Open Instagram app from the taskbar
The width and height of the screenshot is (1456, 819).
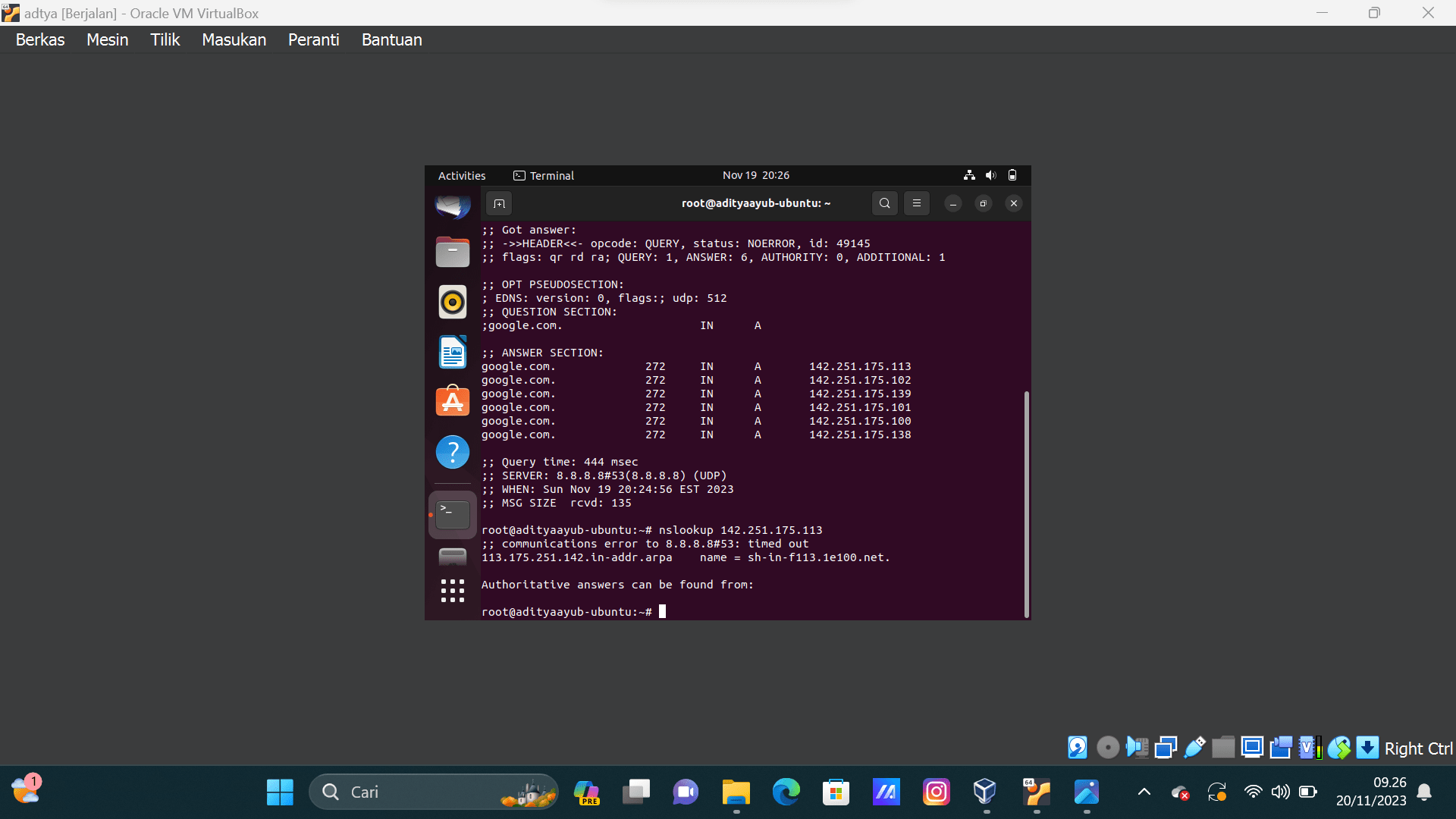(x=936, y=792)
